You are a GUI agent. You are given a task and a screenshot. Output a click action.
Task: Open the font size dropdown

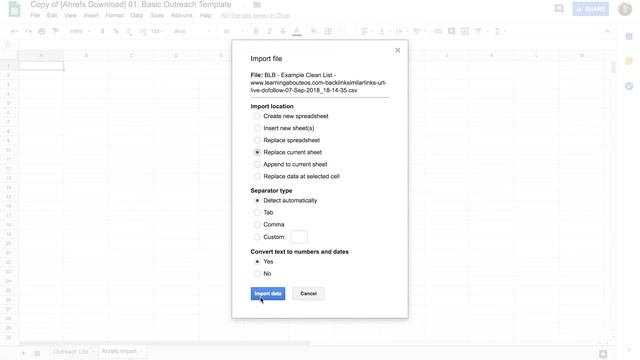(233, 31)
